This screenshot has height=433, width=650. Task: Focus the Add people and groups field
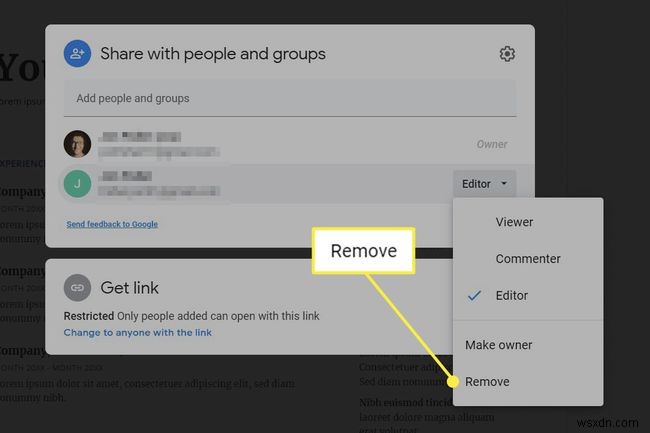290,98
